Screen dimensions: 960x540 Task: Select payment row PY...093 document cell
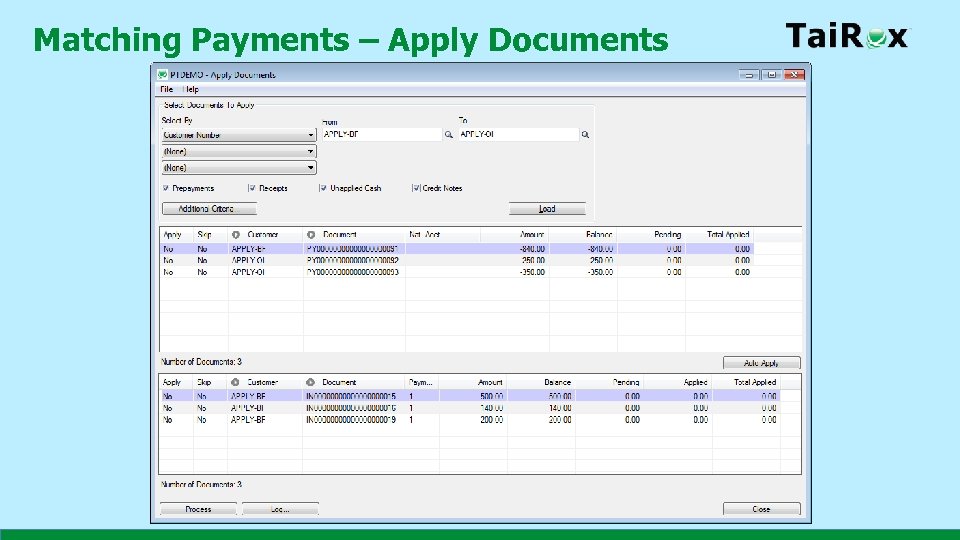(x=354, y=272)
